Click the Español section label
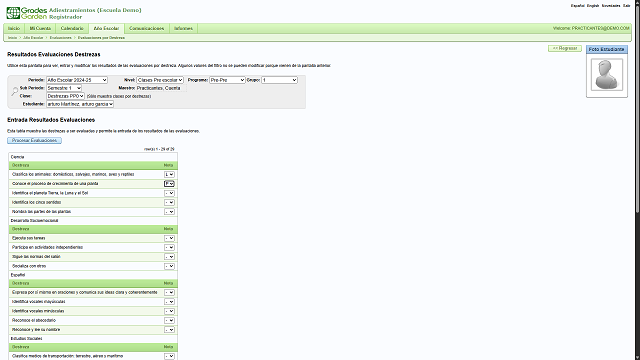 pos(18,275)
